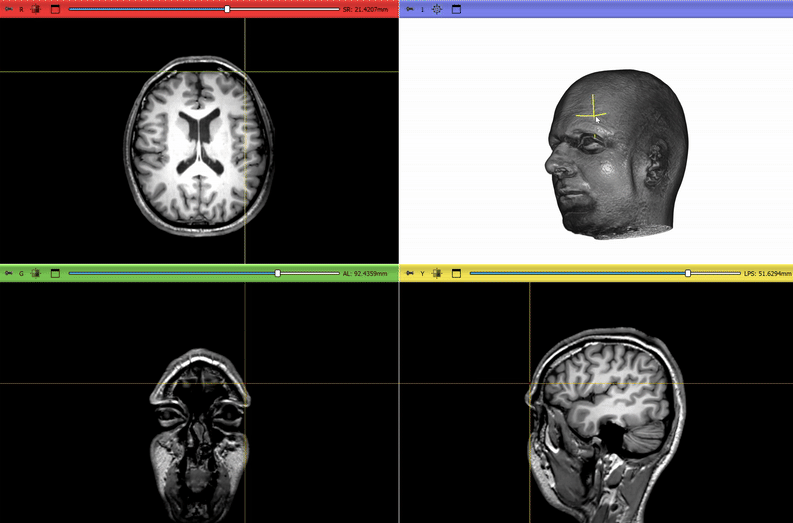The height and width of the screenshot is (523, 793).
Task: Click the 1 view label in 3D bar
Action: pyautogui.click(x=422, y=9)
